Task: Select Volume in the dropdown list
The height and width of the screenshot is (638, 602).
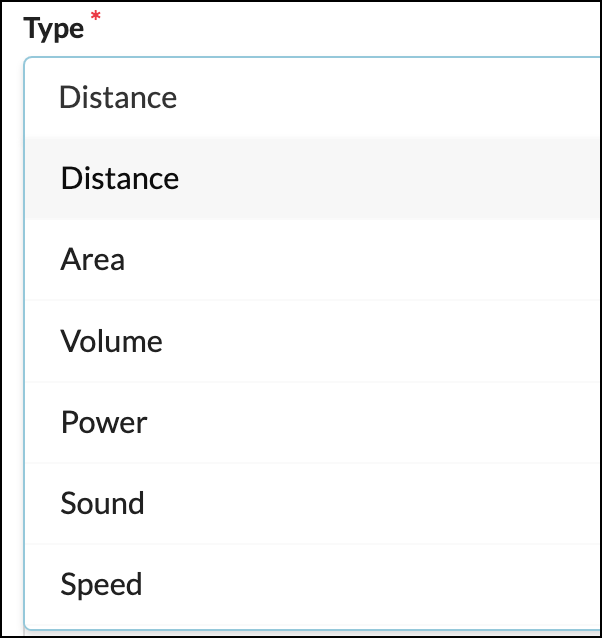Action: click(x=111, y=341)
